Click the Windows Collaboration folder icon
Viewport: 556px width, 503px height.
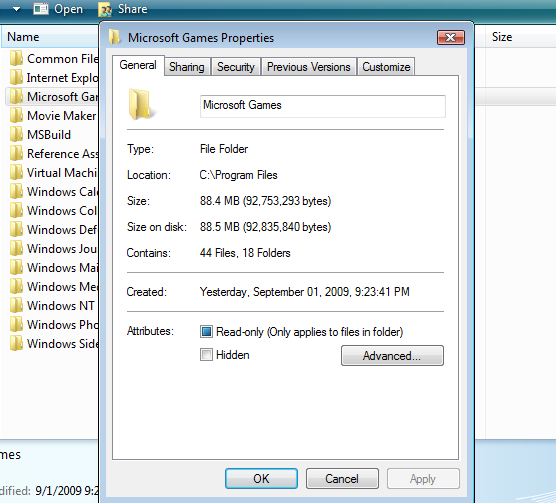click(16, 211)
